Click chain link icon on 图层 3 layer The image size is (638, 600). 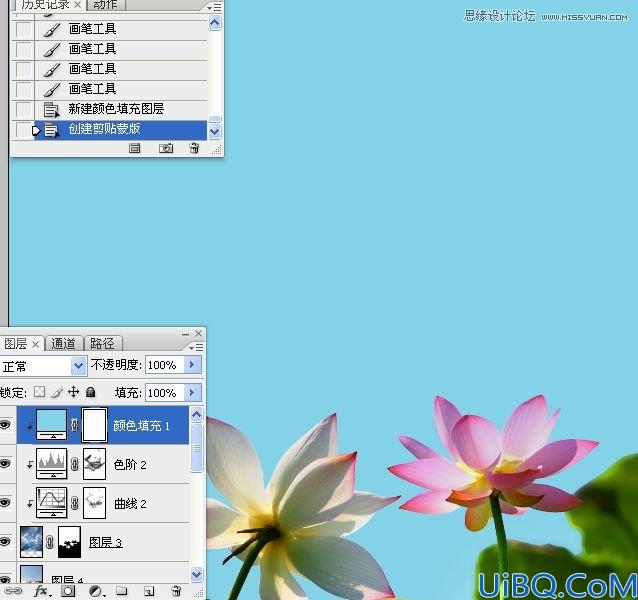50,542
